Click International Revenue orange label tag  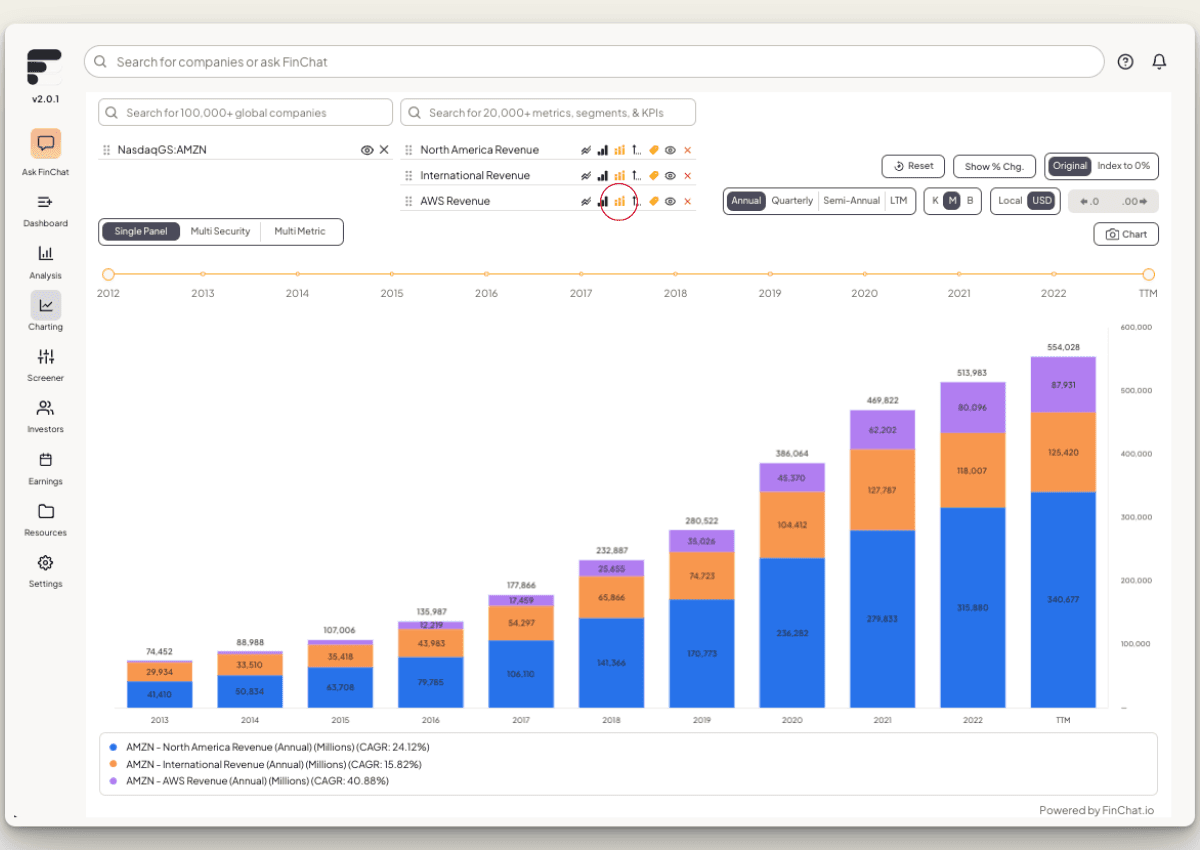(654, 176)
